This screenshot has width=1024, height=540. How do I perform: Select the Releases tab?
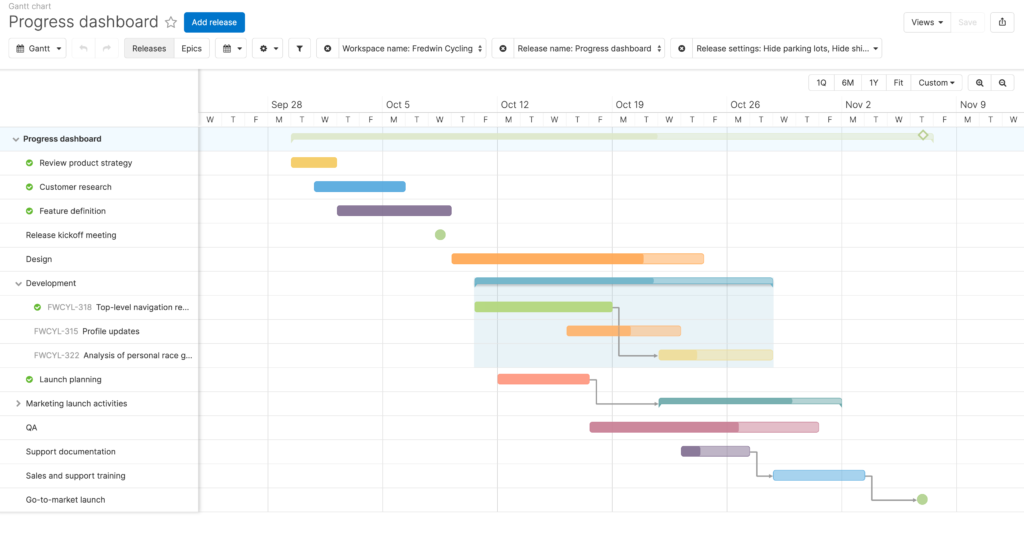click(x=149, y=48)
